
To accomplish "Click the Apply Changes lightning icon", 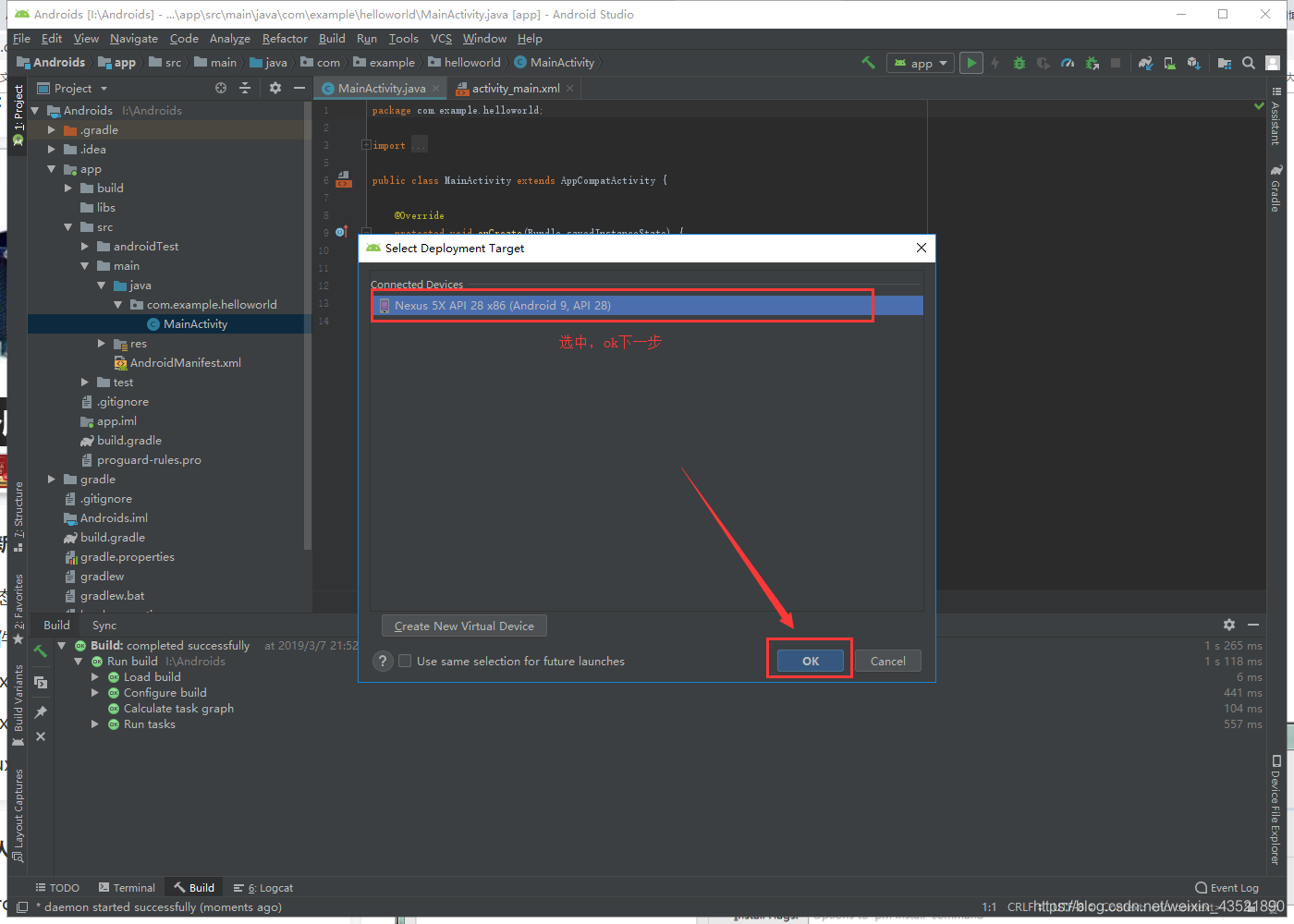I will [995, 63].
